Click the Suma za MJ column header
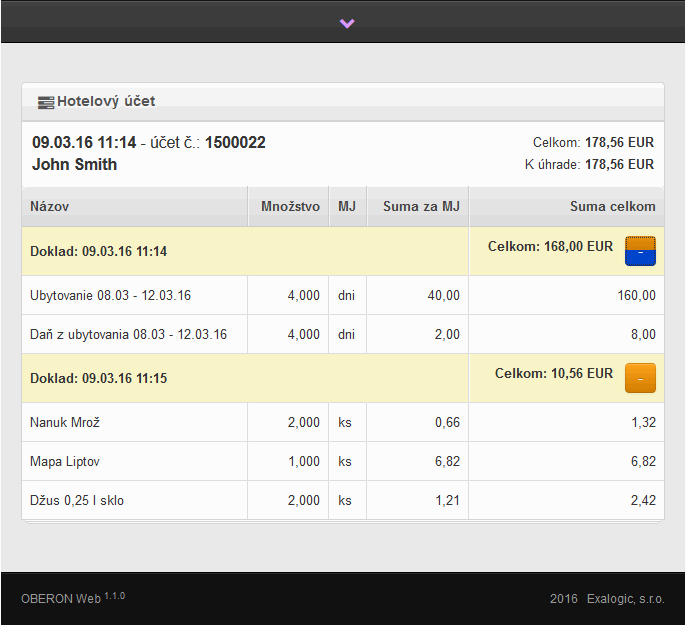Screen dimensions: 686x625 click(421, 207)
